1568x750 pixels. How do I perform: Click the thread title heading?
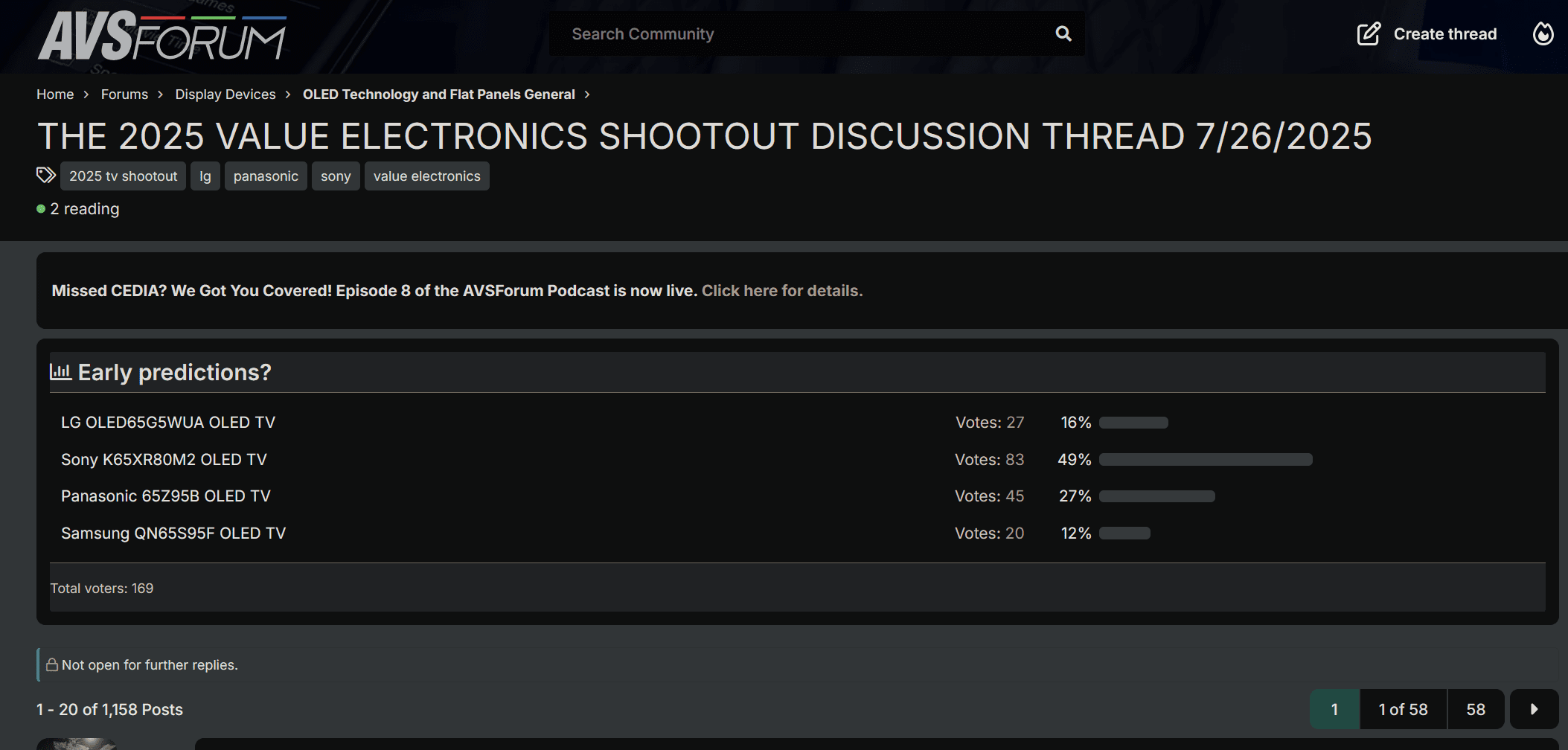[x=704, y=136]
